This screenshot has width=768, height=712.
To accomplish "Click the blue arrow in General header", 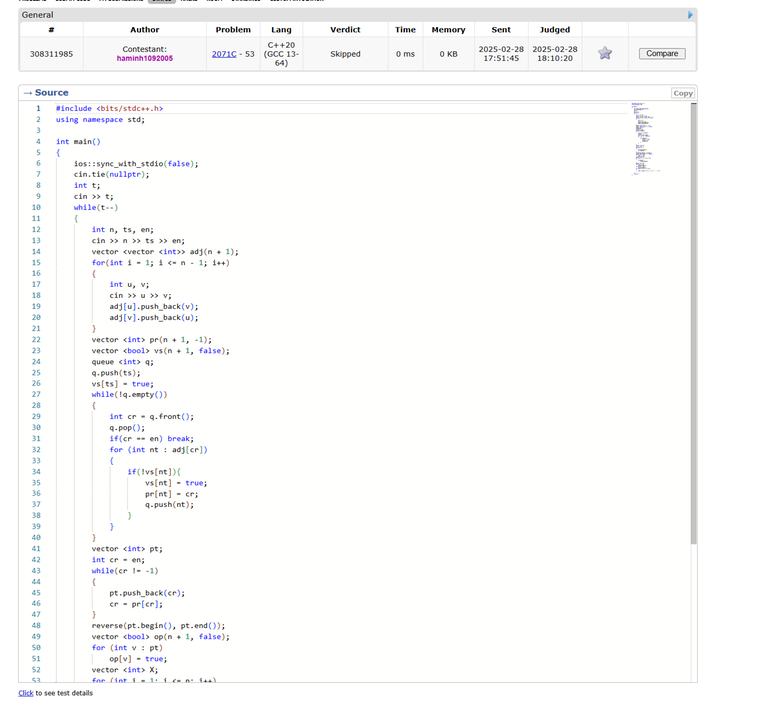I will tap(690, 15).
